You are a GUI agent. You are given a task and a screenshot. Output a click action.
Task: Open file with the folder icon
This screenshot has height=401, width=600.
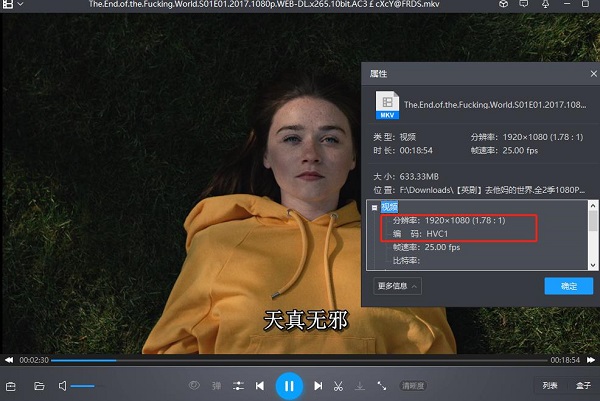coord(39,386)
